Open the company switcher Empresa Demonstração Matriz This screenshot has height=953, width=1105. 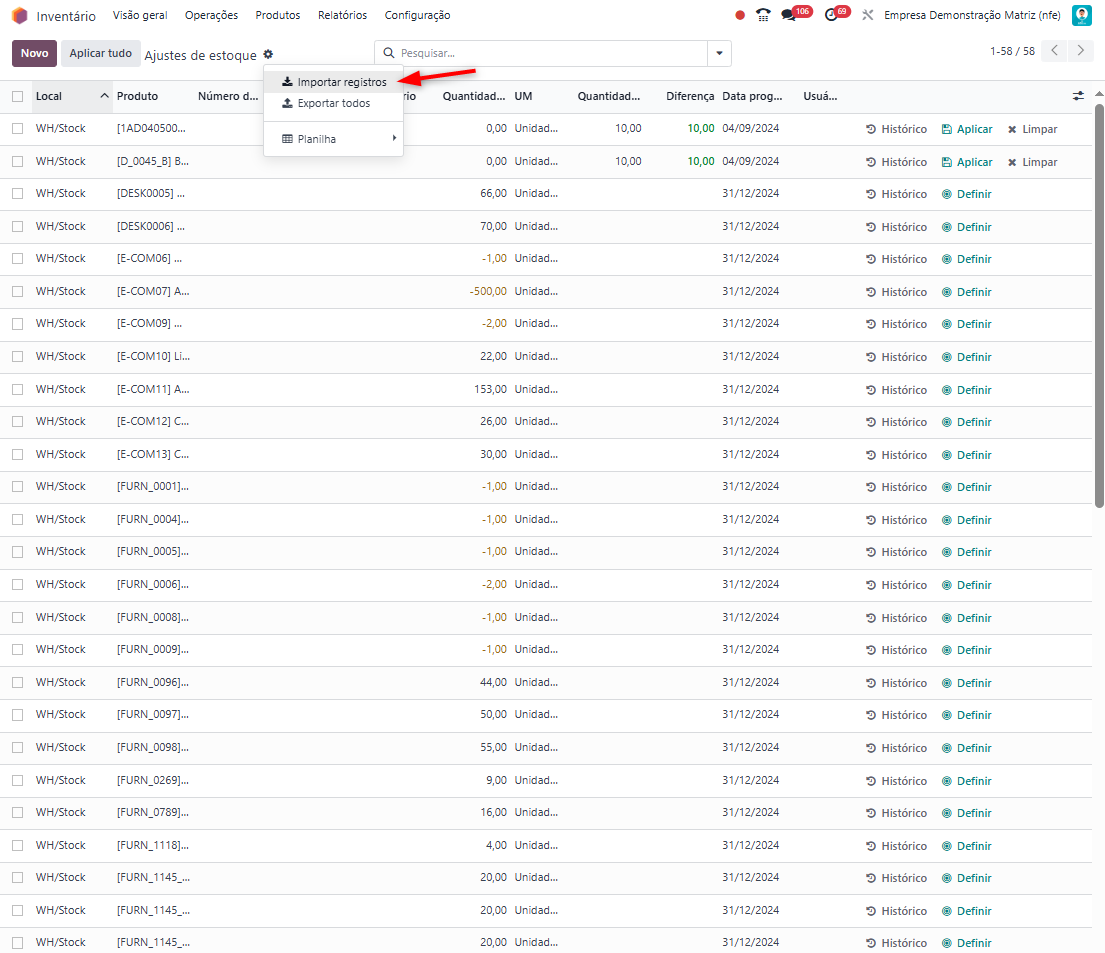coord(972,15)
